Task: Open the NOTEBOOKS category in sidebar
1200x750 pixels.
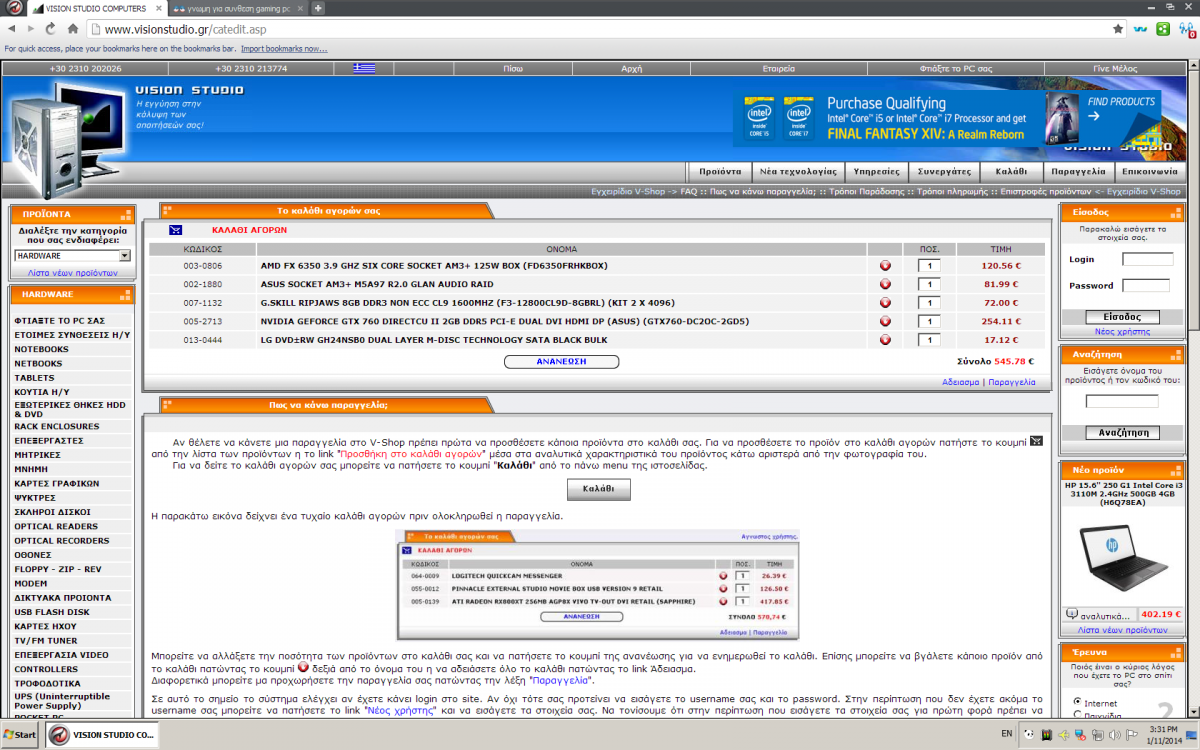Action: coord(42,349)
